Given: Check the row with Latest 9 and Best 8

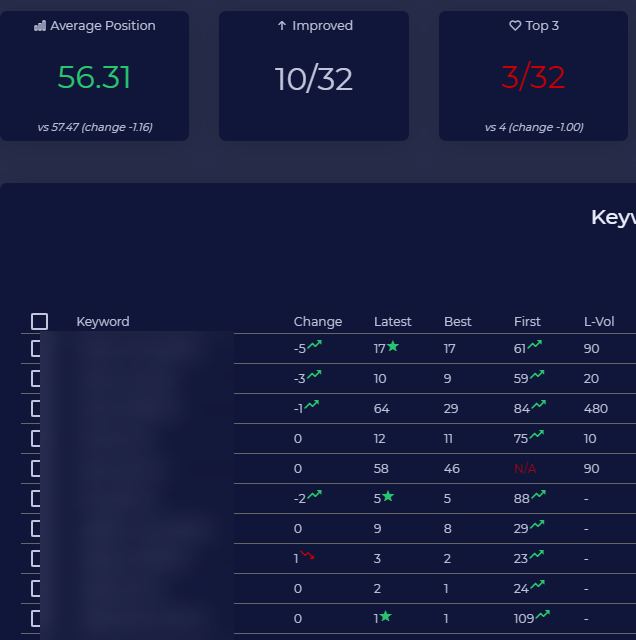Looking at the screenshot, I should (36, 529).
